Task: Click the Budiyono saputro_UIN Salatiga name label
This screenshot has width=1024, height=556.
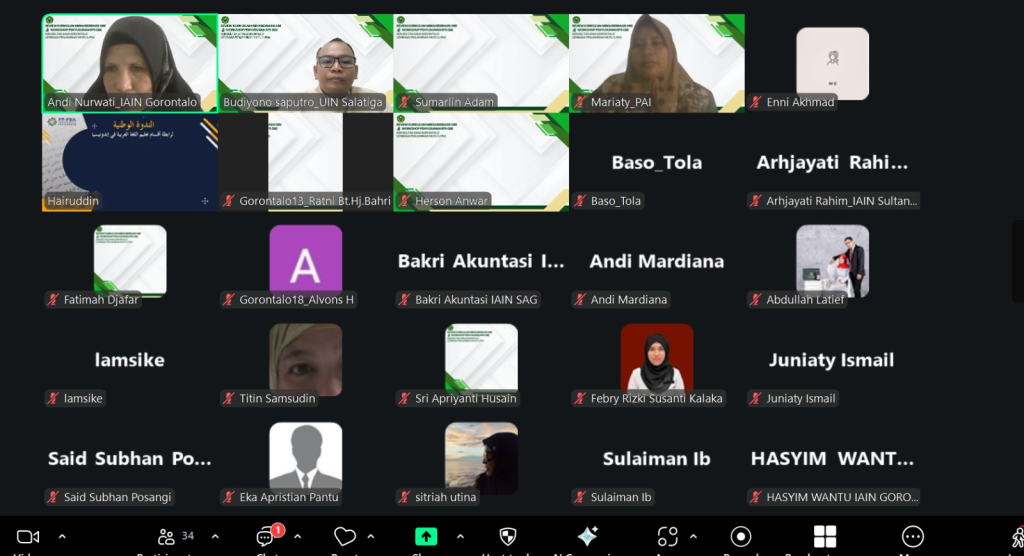Action: [x=303, y=102]
